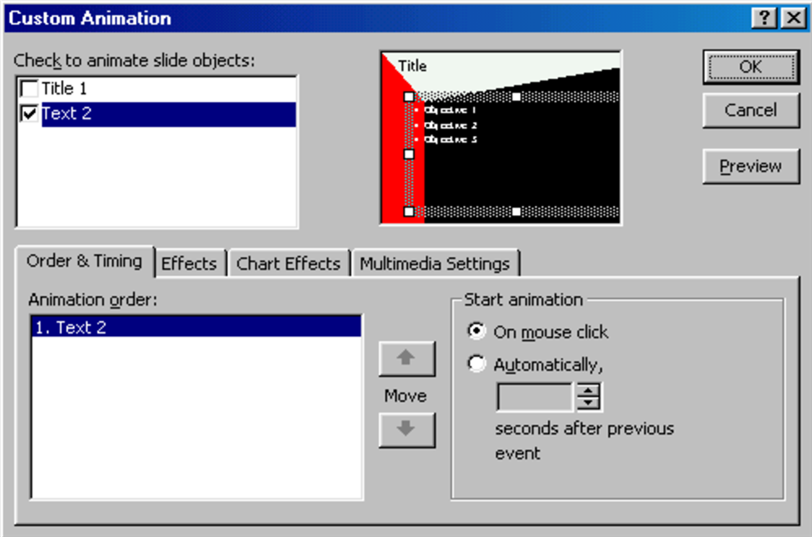Switch to the Effects tab
Viewport: 812px width, 537px height.
point(188,263)
